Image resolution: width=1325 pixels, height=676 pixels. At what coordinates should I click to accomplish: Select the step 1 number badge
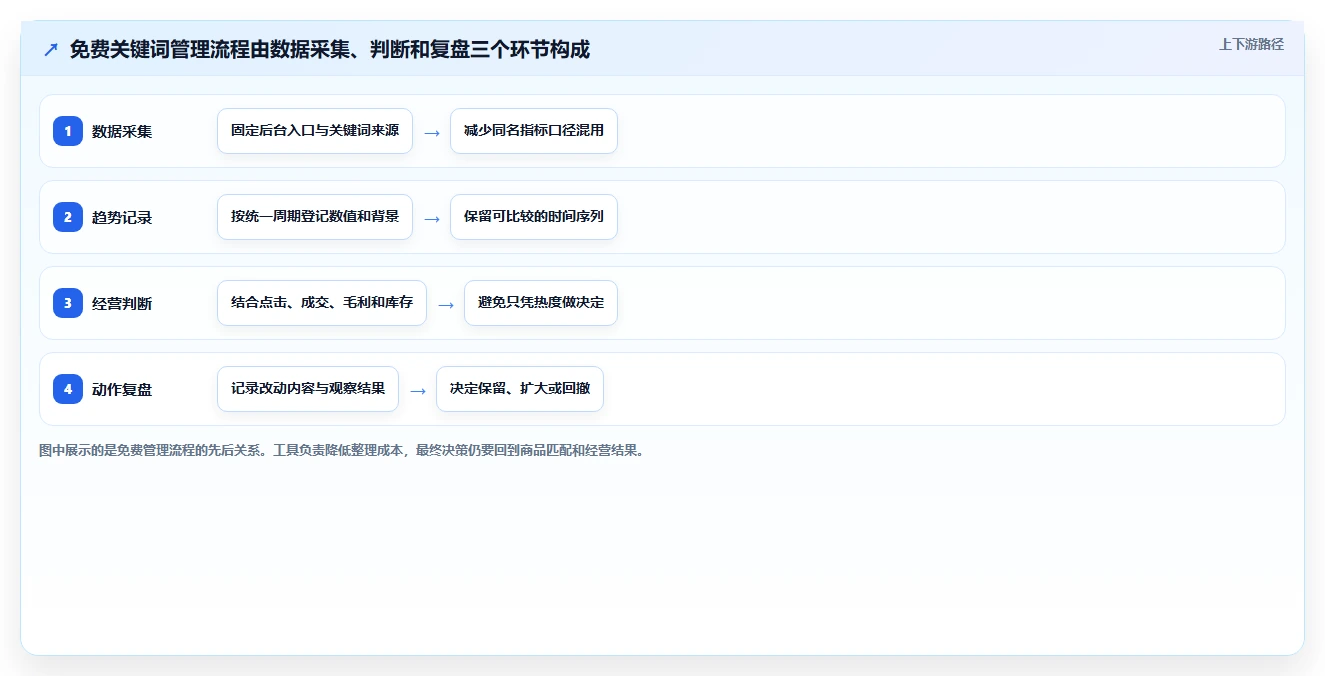tap(68, 131)
